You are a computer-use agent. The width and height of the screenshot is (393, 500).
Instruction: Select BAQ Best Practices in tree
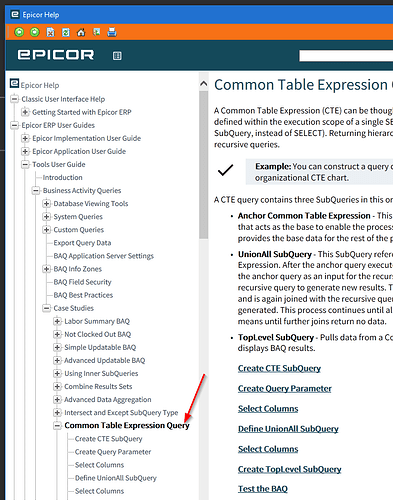coord(83,295)
